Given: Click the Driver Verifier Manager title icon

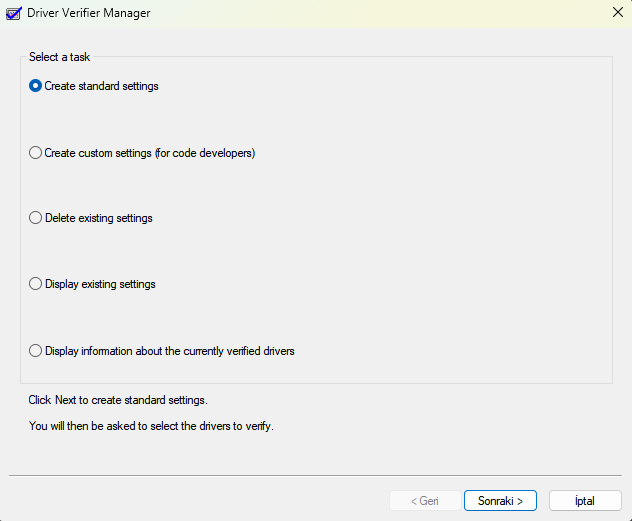Looking at the screenshot, I should click(13, 13).
